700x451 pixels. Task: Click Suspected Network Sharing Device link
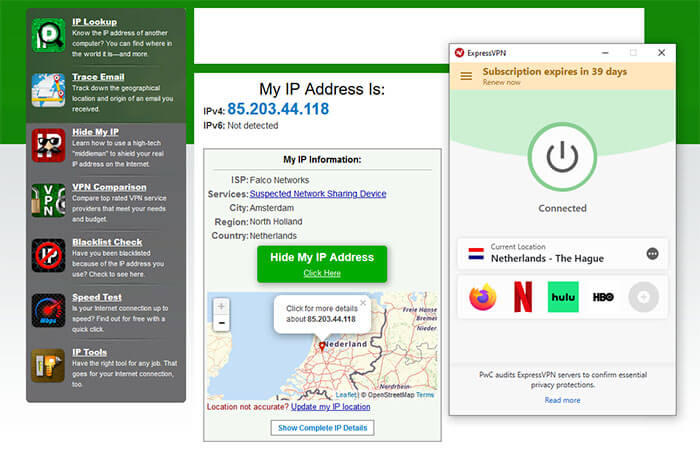tap(318, 194)
